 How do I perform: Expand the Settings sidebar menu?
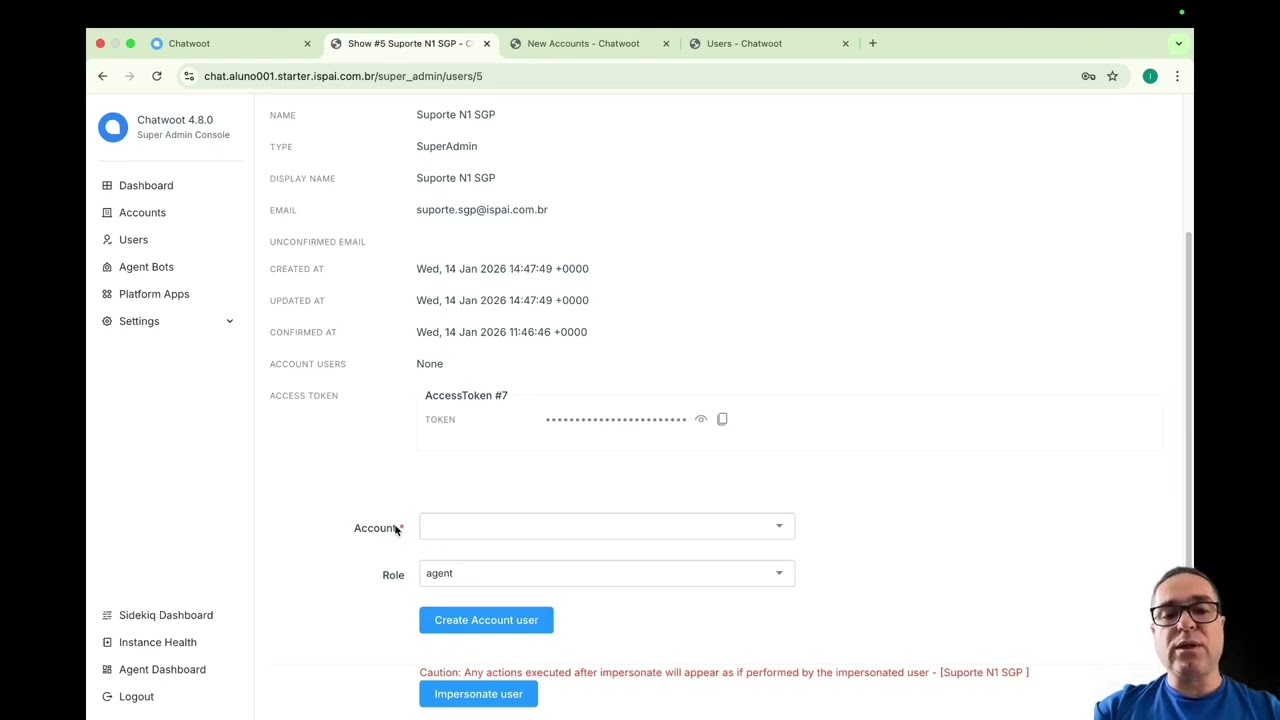coord(168,321)
